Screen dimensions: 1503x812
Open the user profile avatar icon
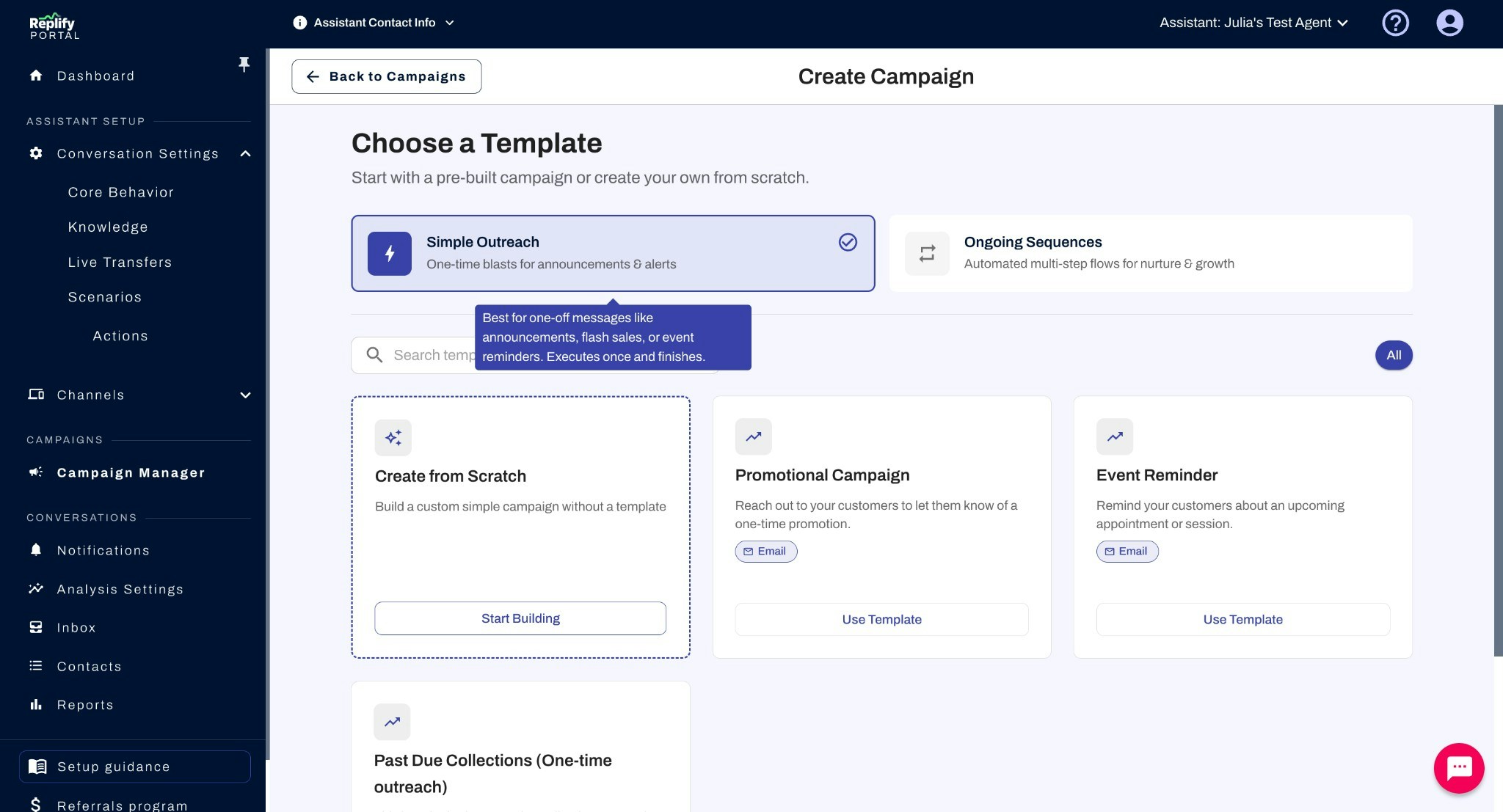click(1449, 23)
